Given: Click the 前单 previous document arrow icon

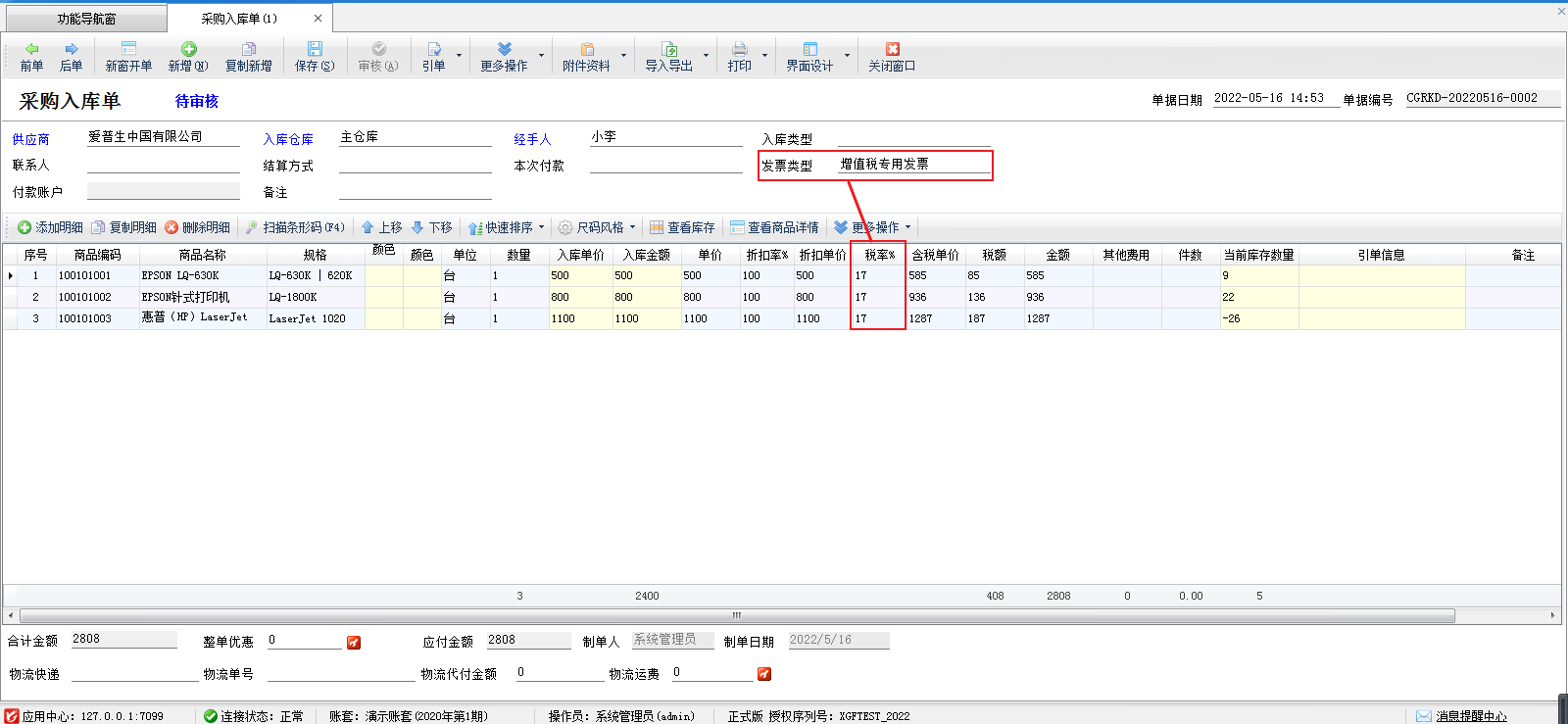Looking at the screenshot, I should 31,49.
